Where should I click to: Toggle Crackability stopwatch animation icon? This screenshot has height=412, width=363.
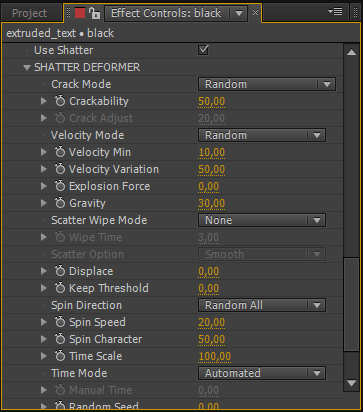tap(60, 101)
